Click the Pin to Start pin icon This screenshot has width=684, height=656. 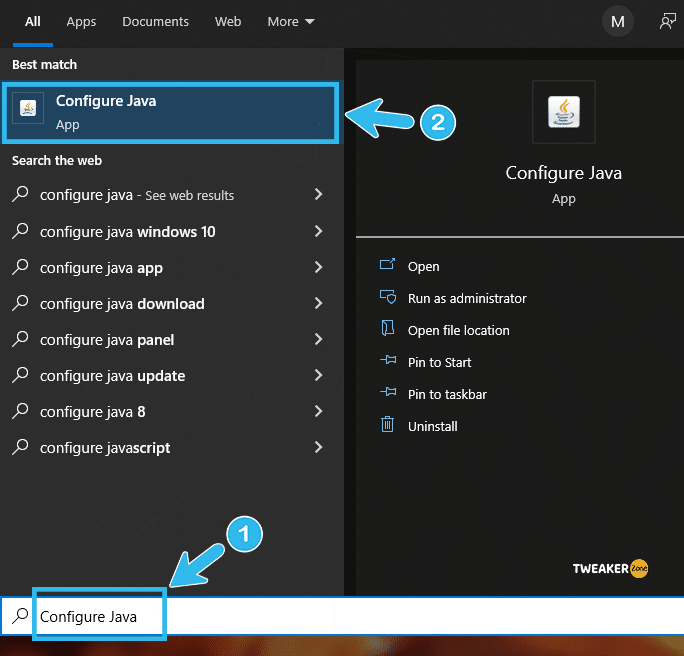tap(388, 360)
